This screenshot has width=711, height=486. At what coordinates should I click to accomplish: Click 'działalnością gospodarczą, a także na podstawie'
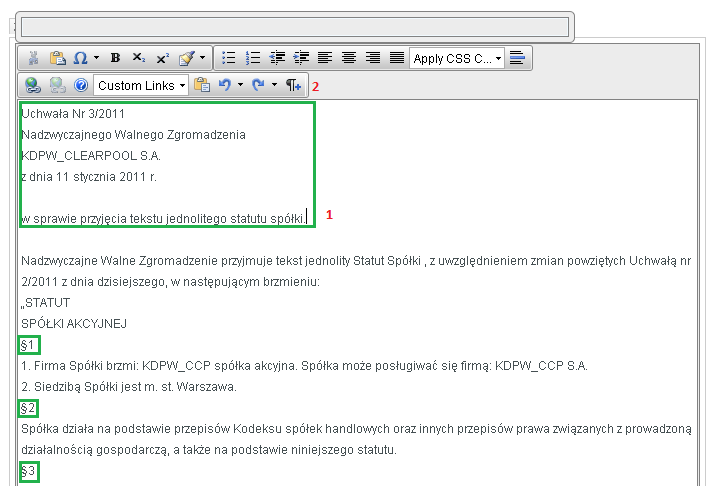click(209, 450)
